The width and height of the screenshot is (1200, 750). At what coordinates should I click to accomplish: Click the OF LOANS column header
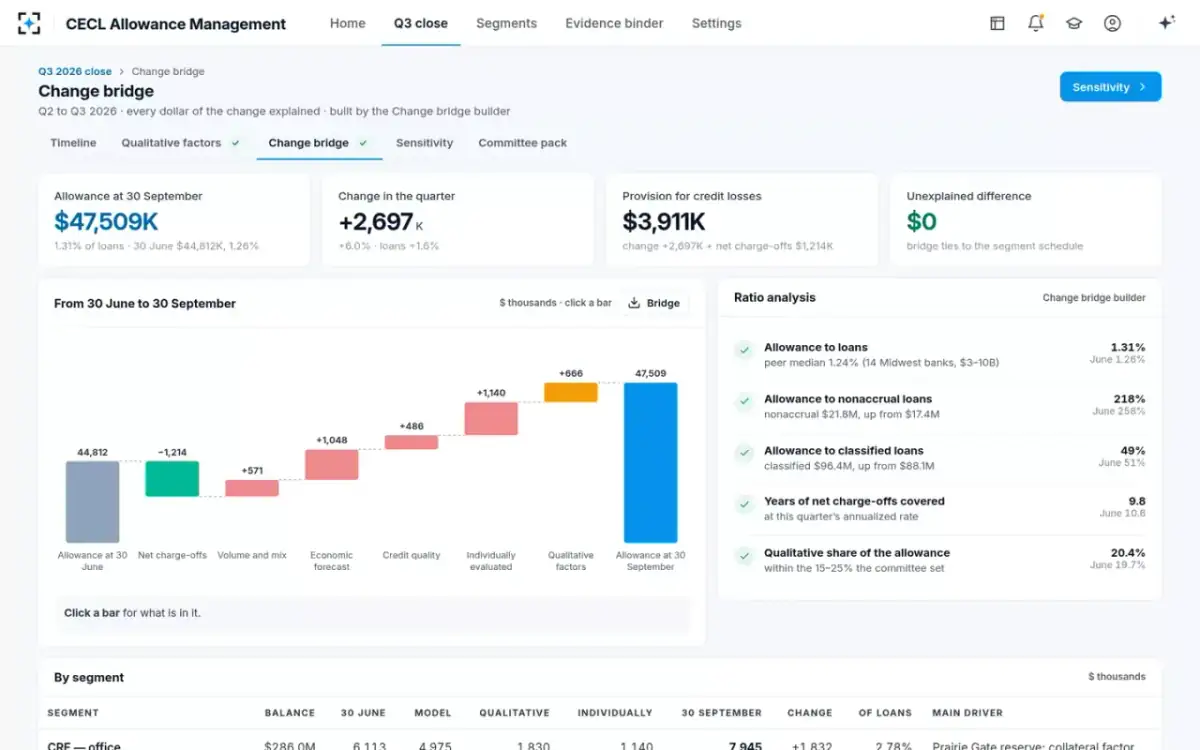tap(885, 713)
